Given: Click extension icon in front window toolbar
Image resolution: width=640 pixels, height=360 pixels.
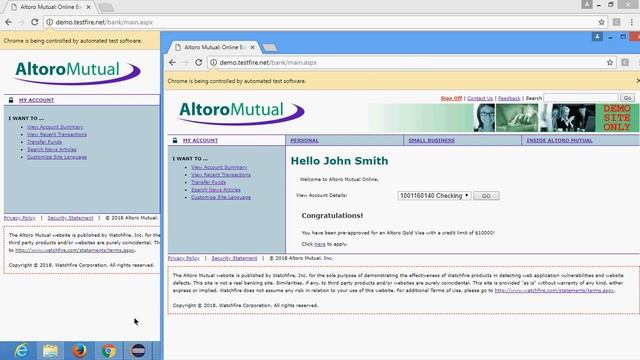Looking at the screenshot, I should [625, 62].
